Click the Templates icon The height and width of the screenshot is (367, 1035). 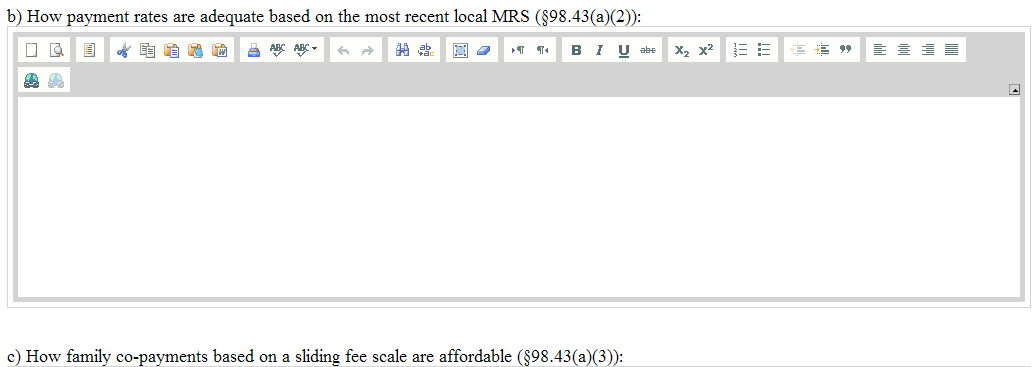[x=89, y=50]
